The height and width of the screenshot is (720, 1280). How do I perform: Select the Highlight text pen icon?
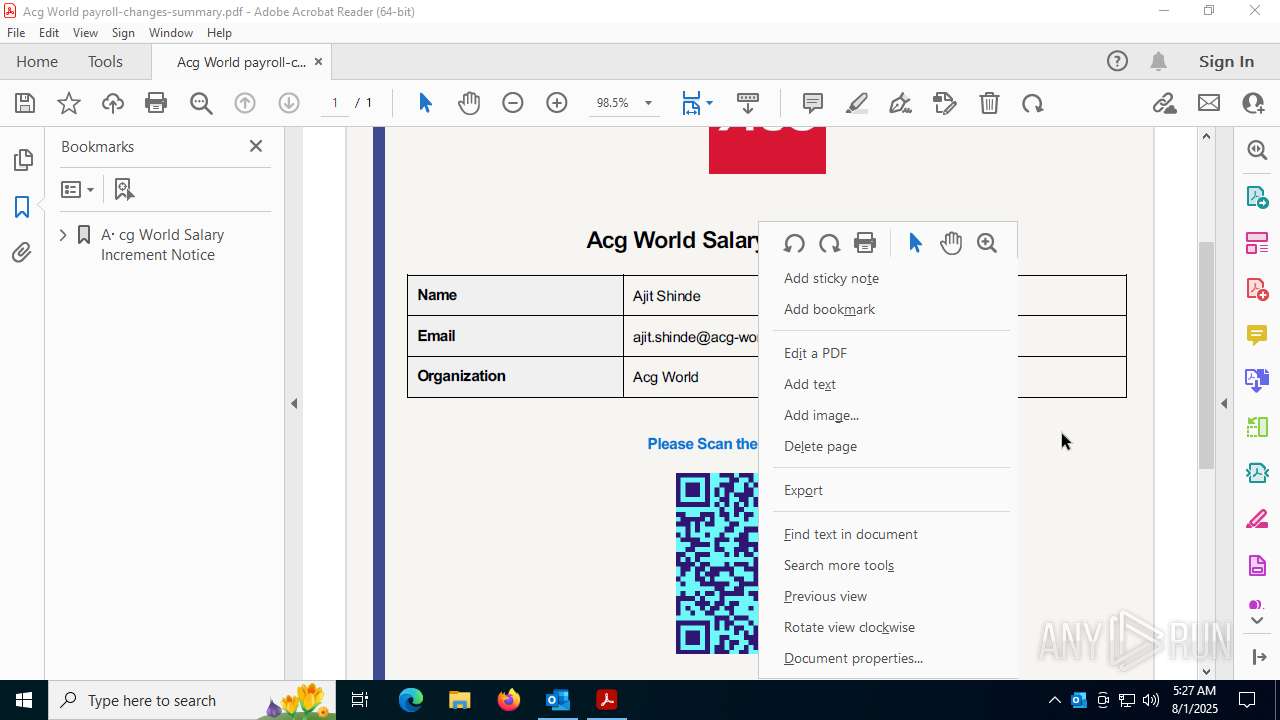point(857,103)
